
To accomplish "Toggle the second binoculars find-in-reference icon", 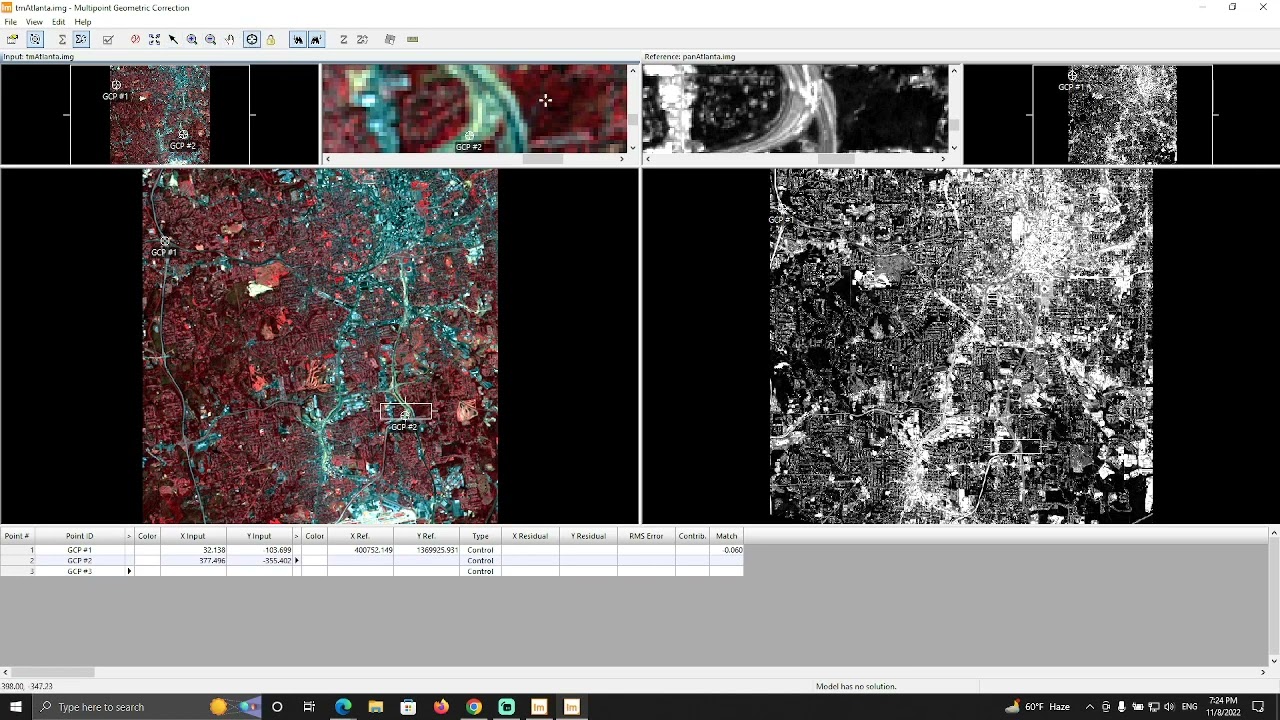I will pyautogui.click(x=317, y=40).
